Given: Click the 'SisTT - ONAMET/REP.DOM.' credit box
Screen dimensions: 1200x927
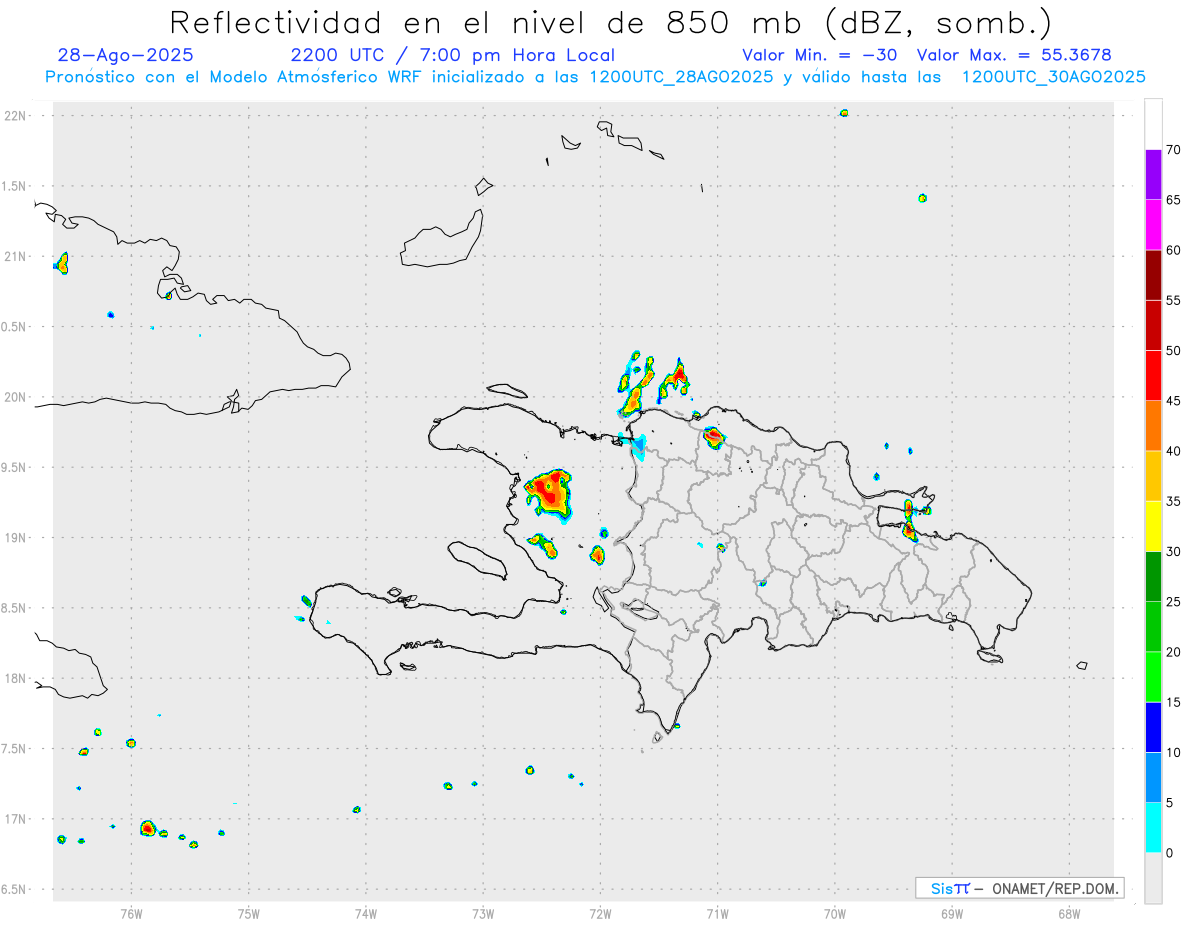Looking at the screenshot, I should (x=1020, y=888).
